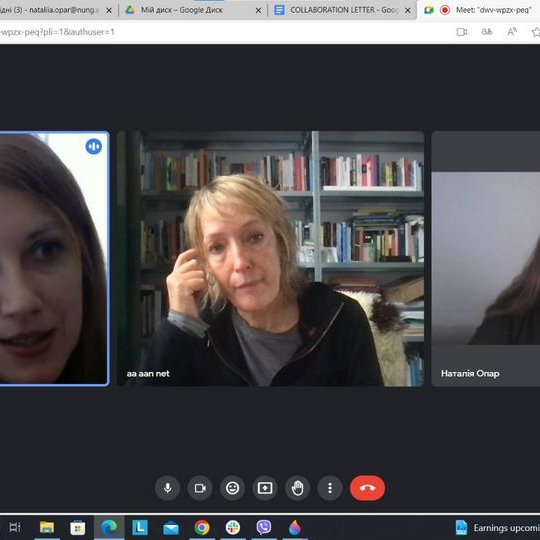Image resolution: width=540 pixels, height=540 pixels.
Task: Close the Google Диск tab
Action: point(258,11)
